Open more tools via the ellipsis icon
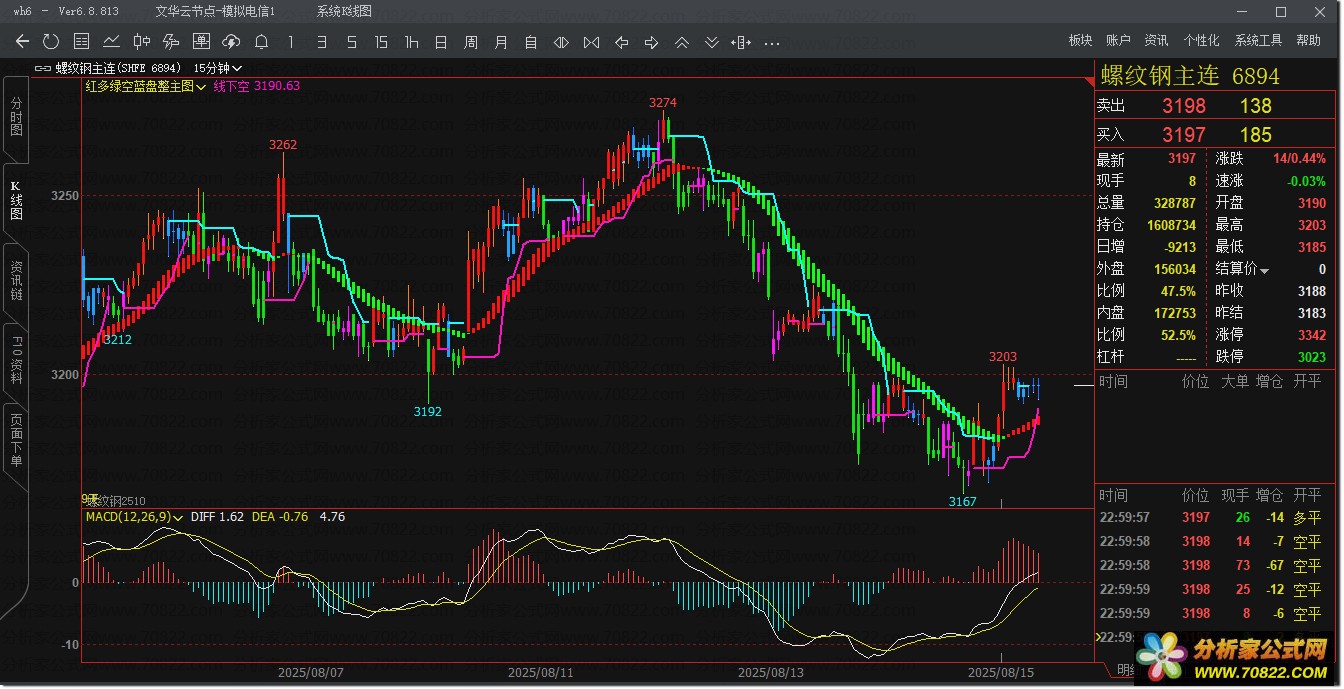This screenshot has height=689, width=1344. (x=771, y=43)
